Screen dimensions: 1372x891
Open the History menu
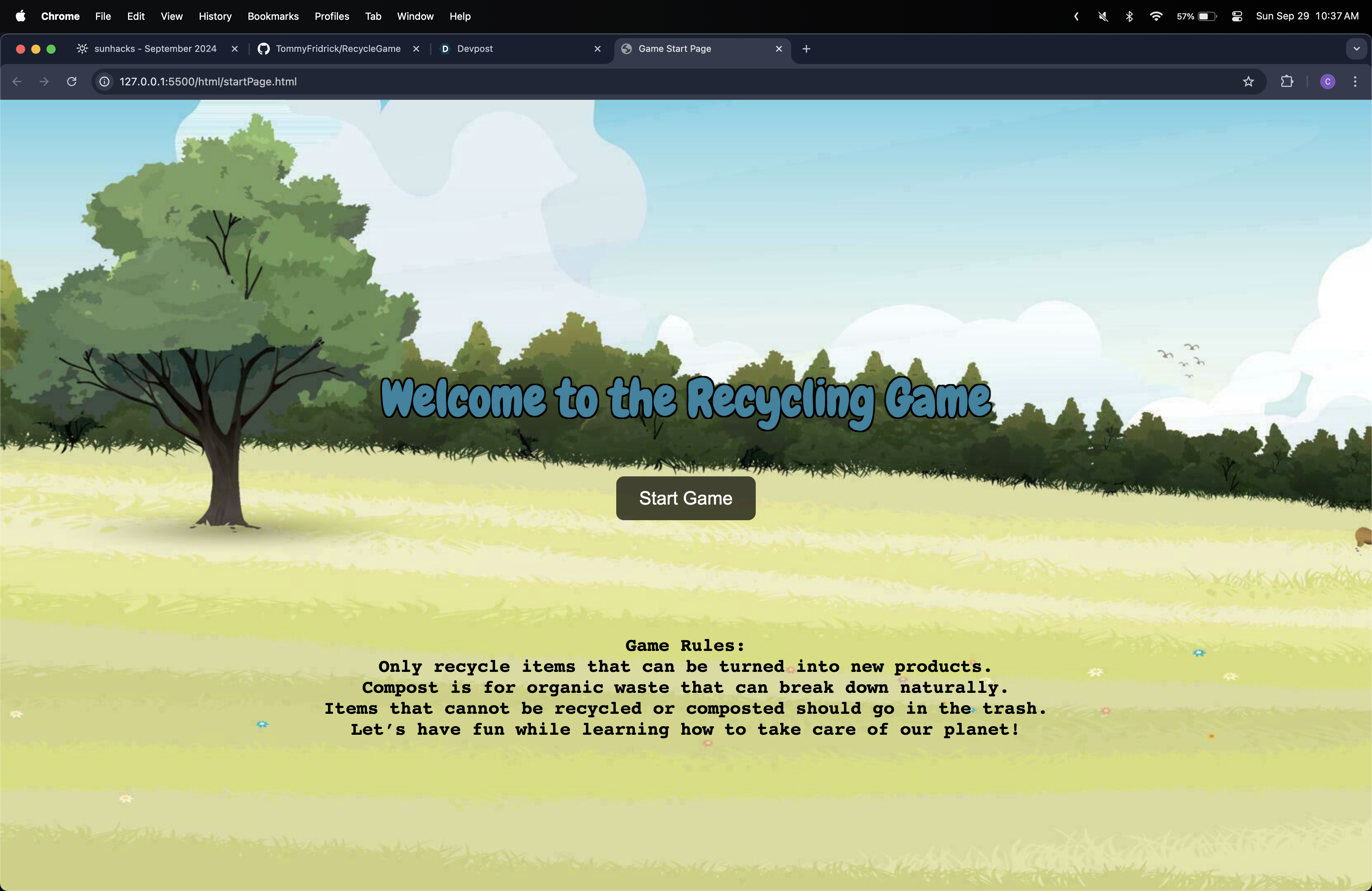pos(215,16)
